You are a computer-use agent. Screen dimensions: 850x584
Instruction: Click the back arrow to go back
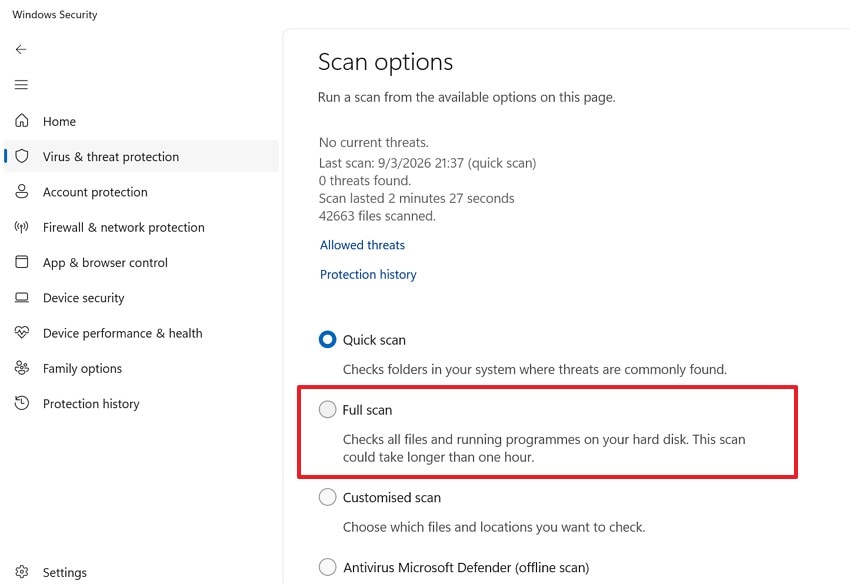21,49
